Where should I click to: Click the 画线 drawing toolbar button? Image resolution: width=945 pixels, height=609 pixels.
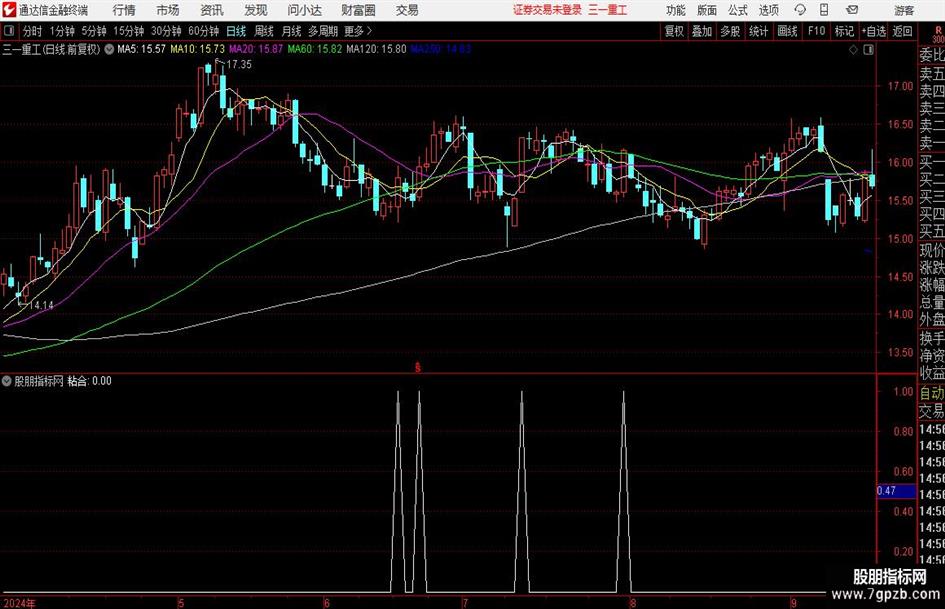tap(787, 31)
